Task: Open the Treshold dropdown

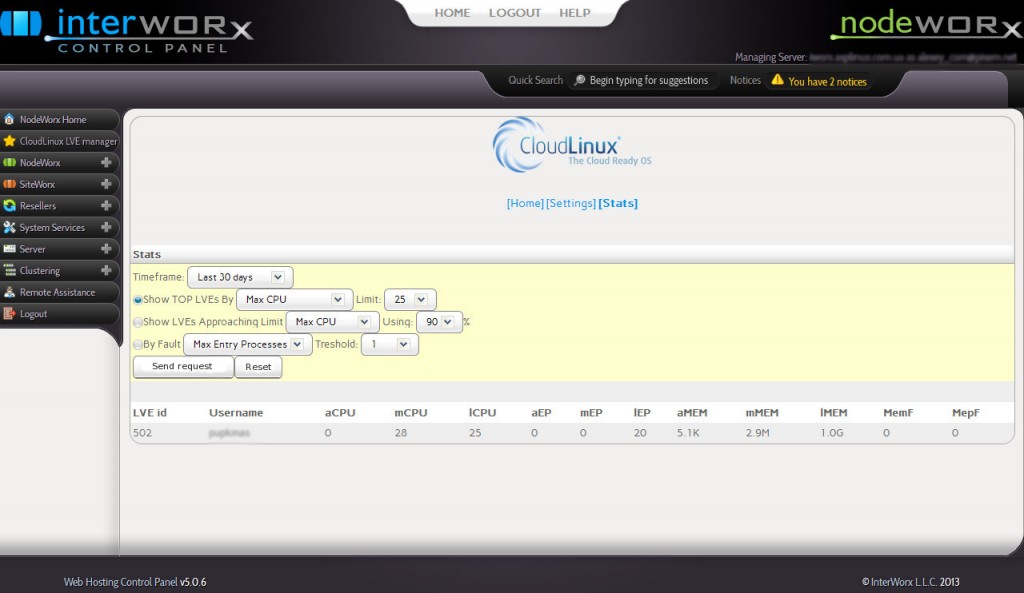Action: point(389,344)
